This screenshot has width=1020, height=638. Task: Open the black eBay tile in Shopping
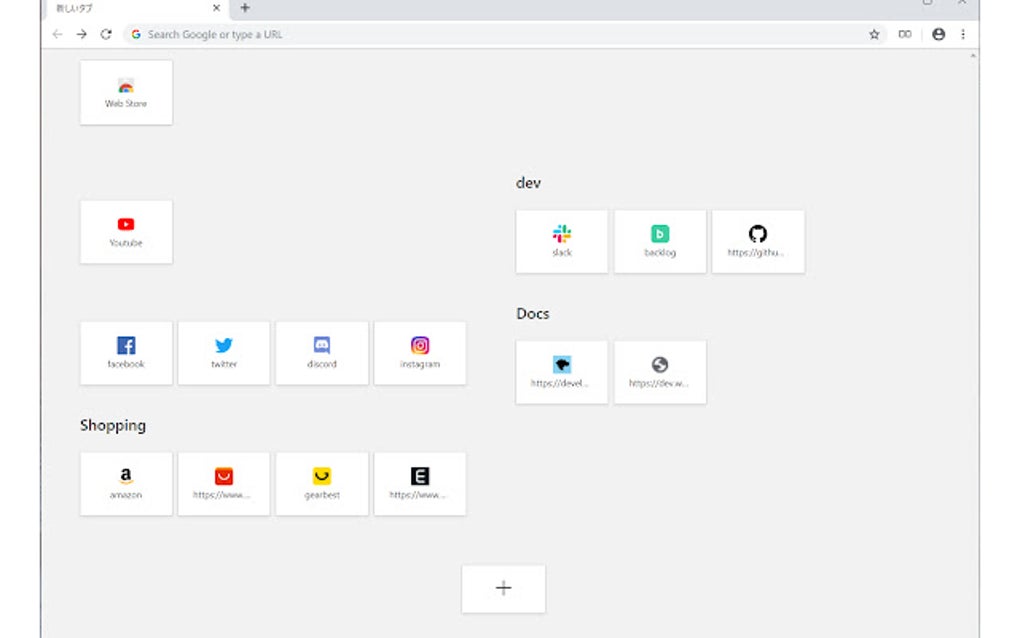[x=419, y=483]
